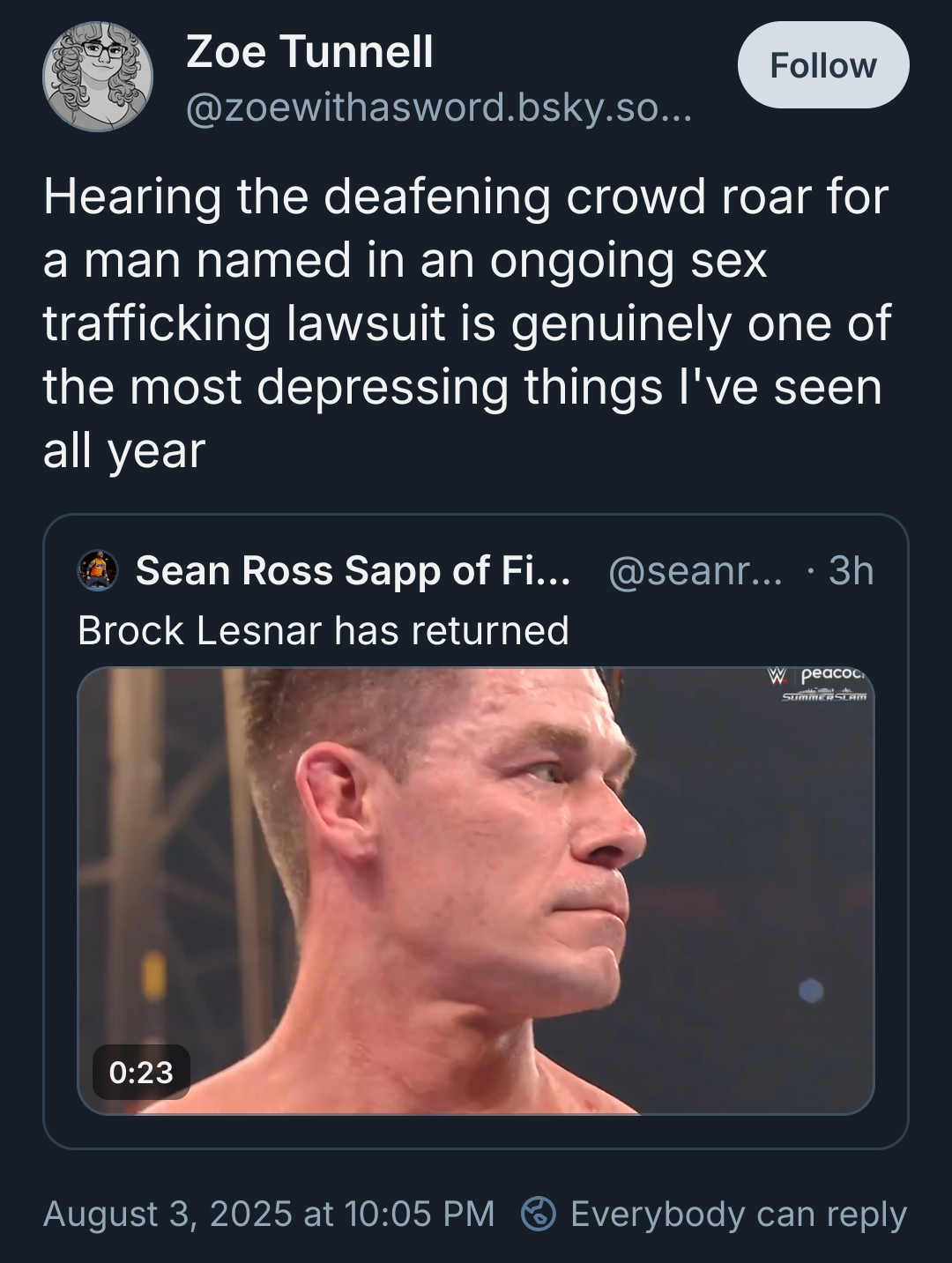Click 'Brock Lesnar has returned' text
952x1263 pixels.
point(324,630)
